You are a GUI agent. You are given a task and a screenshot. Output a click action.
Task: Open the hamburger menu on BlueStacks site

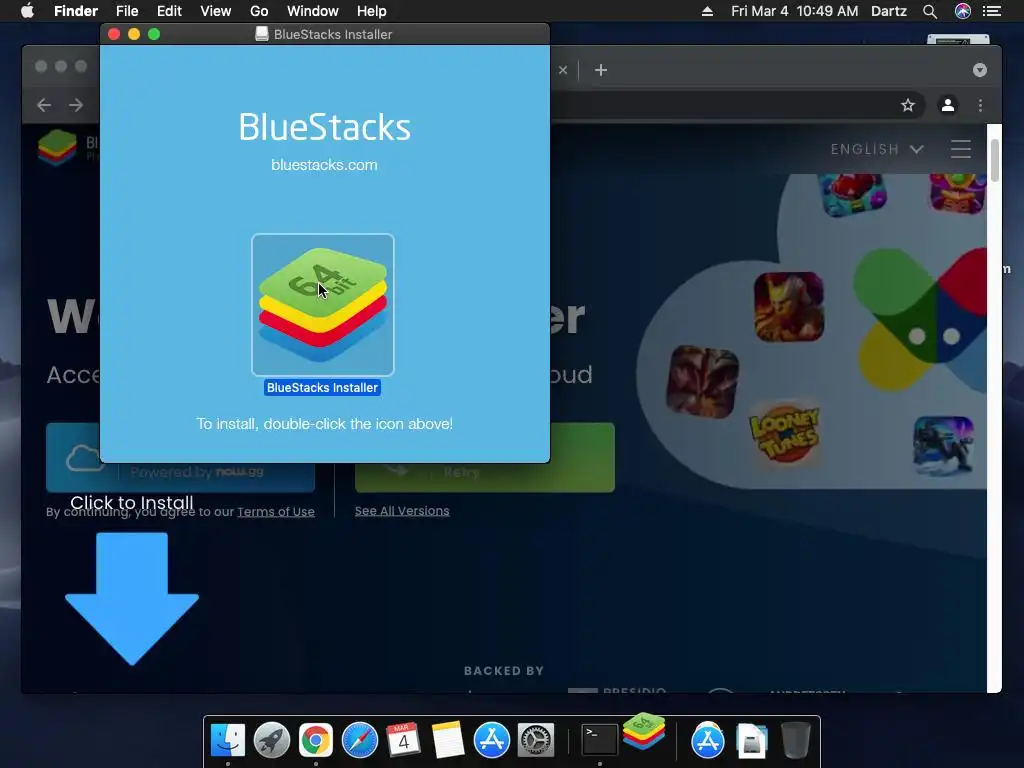coord(961,149)
